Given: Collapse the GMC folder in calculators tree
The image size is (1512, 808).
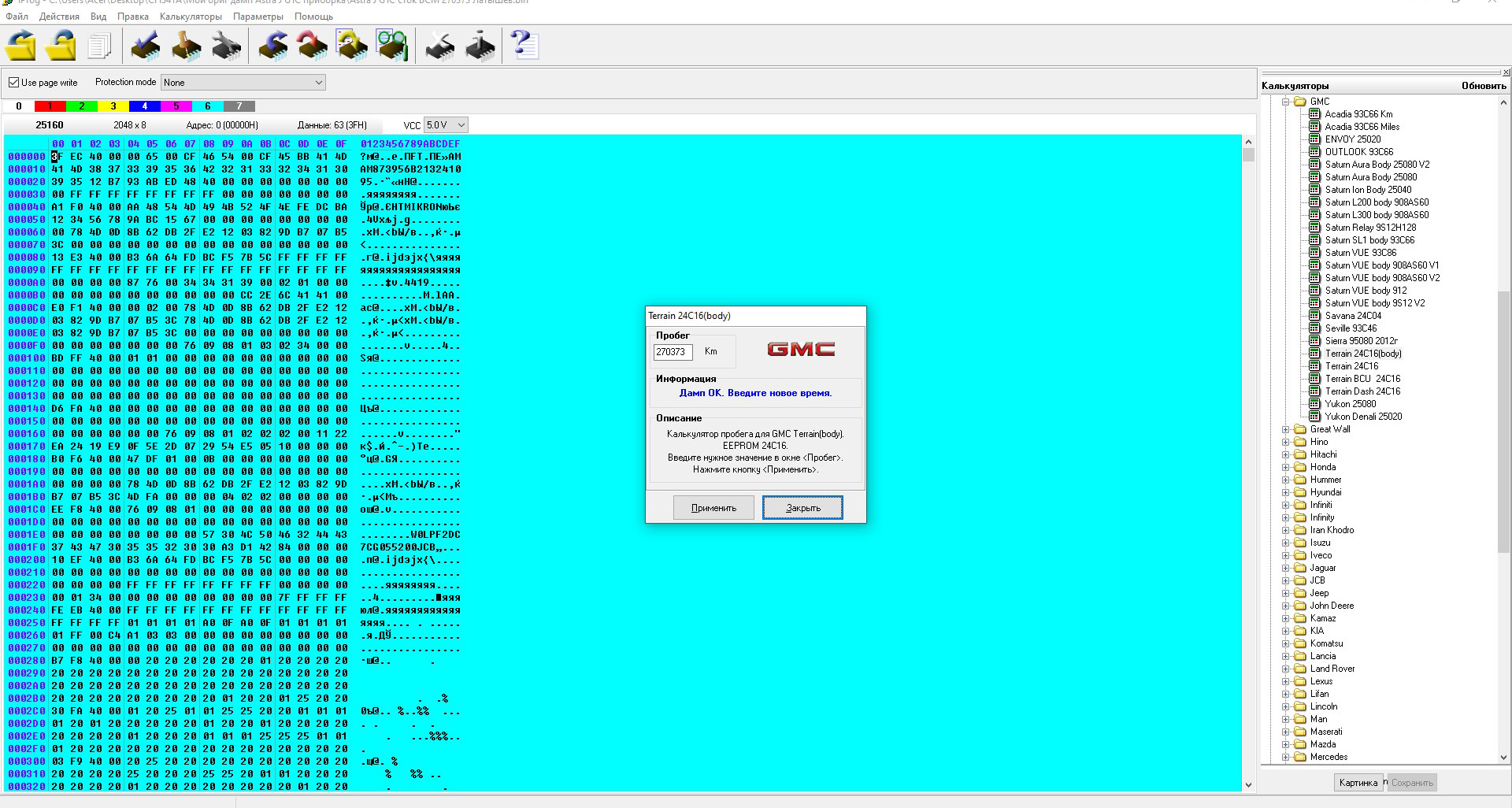Looking at the screenshot, I should 1285,102.
